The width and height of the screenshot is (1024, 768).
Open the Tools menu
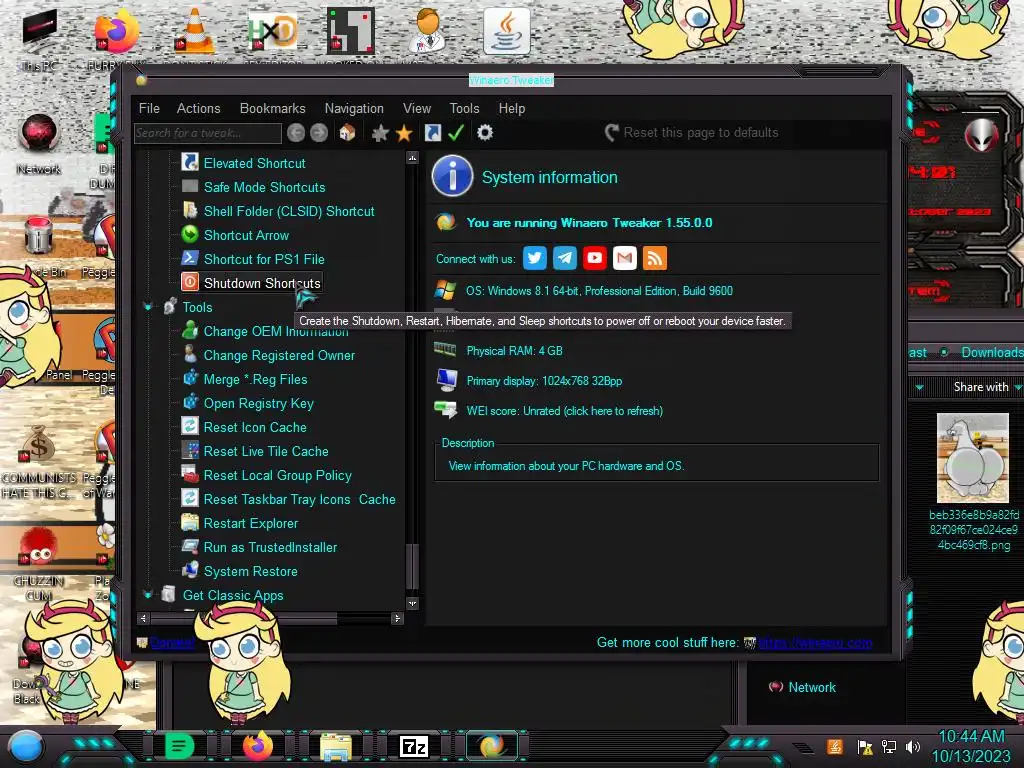pos(464,108)
